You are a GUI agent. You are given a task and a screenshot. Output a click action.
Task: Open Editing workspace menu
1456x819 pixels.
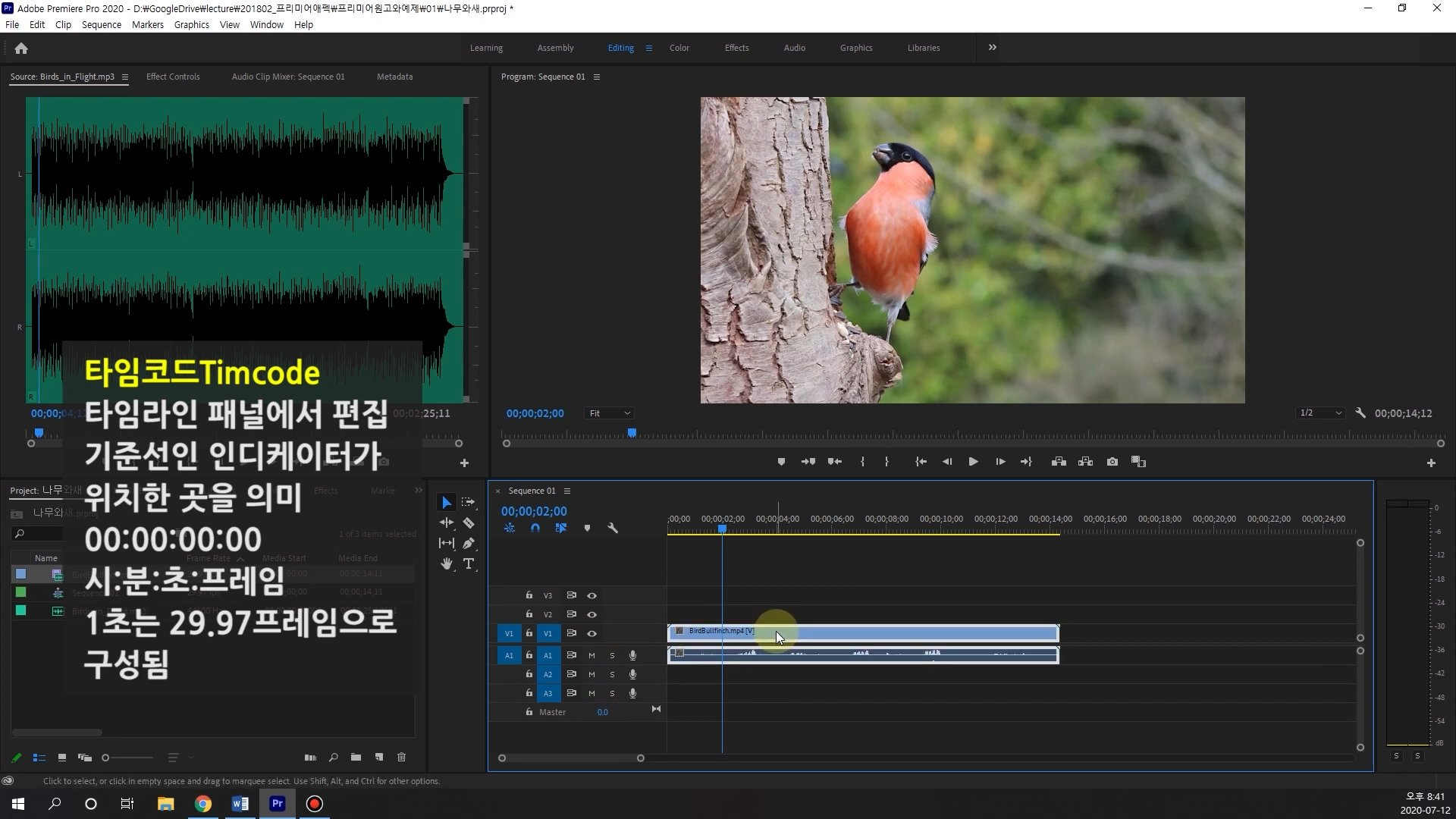coord(649,48)
